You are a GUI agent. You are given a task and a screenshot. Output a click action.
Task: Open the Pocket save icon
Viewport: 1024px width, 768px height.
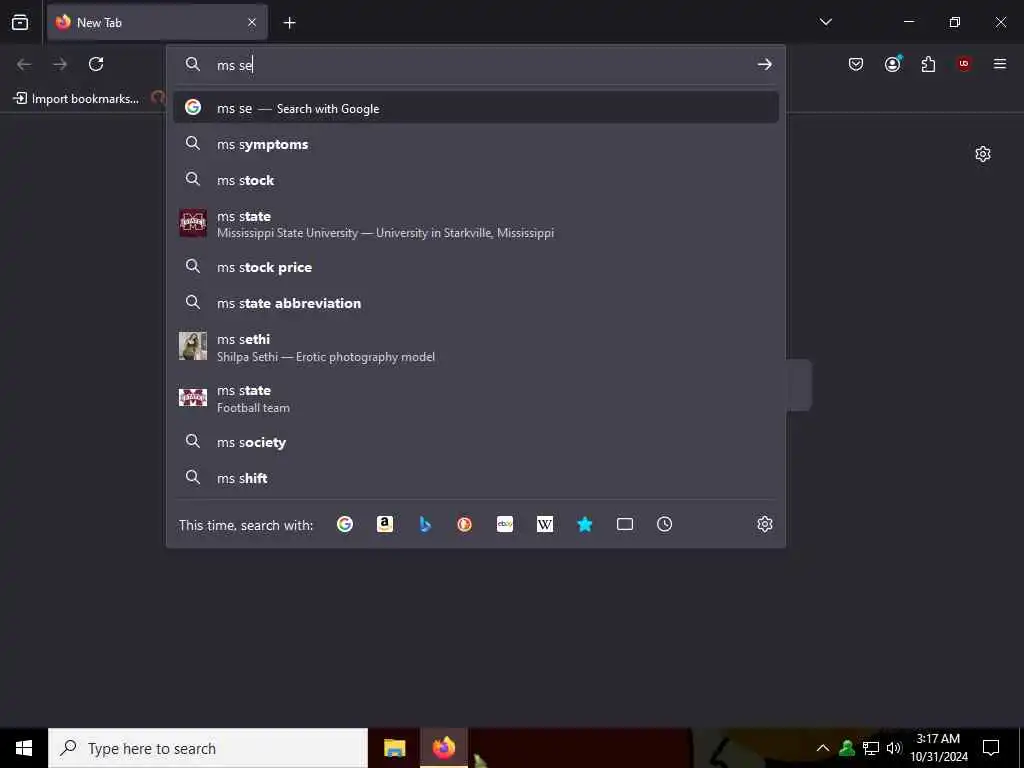(x=856, y=64)
